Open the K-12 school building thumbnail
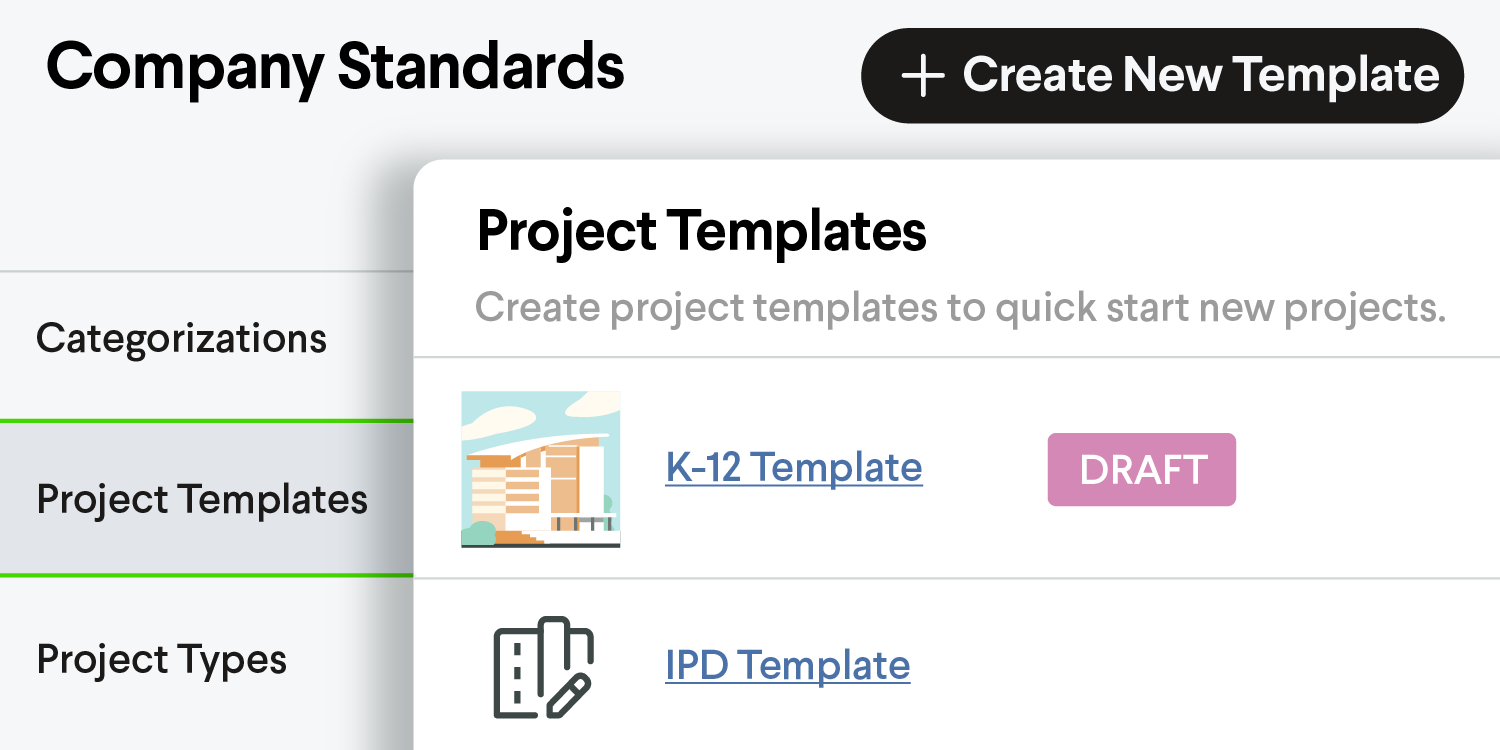The height and width of the screenshot is (750, 1500). pos(541,469)
